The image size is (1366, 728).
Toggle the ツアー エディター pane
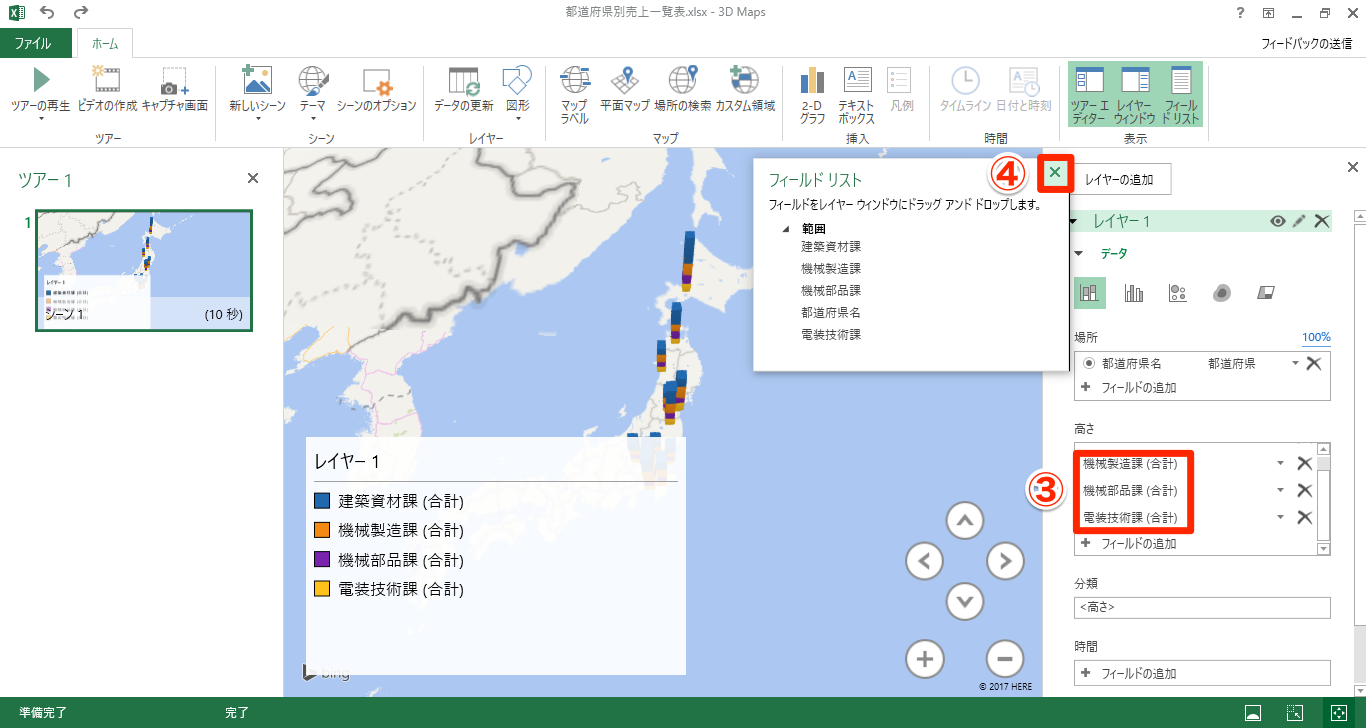(x=1089, y=95)
